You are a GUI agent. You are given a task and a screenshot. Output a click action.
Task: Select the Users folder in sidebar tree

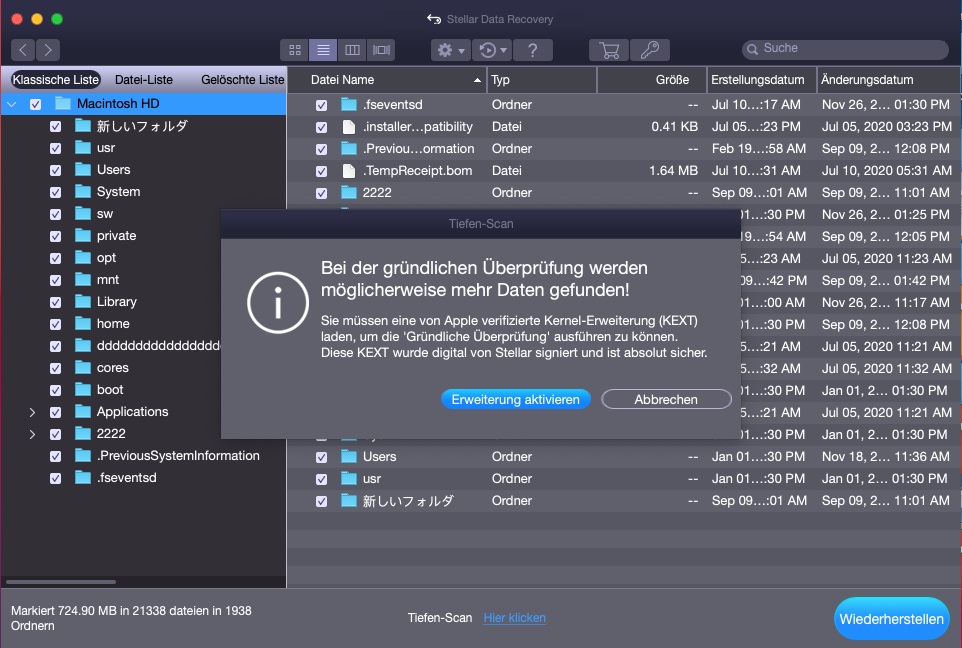point(114,170)
